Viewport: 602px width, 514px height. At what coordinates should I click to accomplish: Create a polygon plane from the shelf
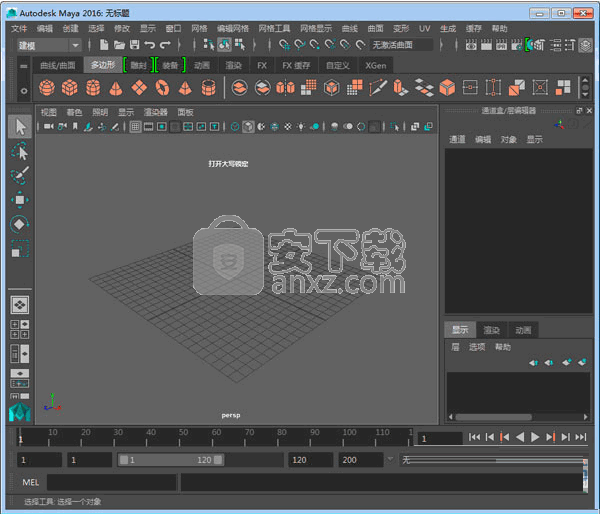pos(139,88)
